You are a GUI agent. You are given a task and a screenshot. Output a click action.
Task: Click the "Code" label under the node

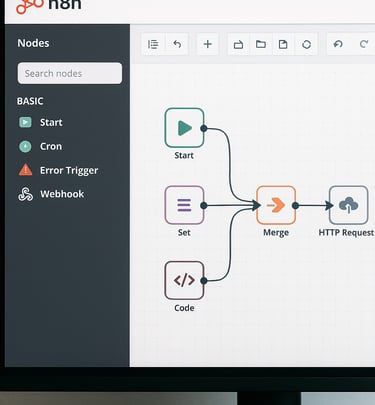pos(184,308)
